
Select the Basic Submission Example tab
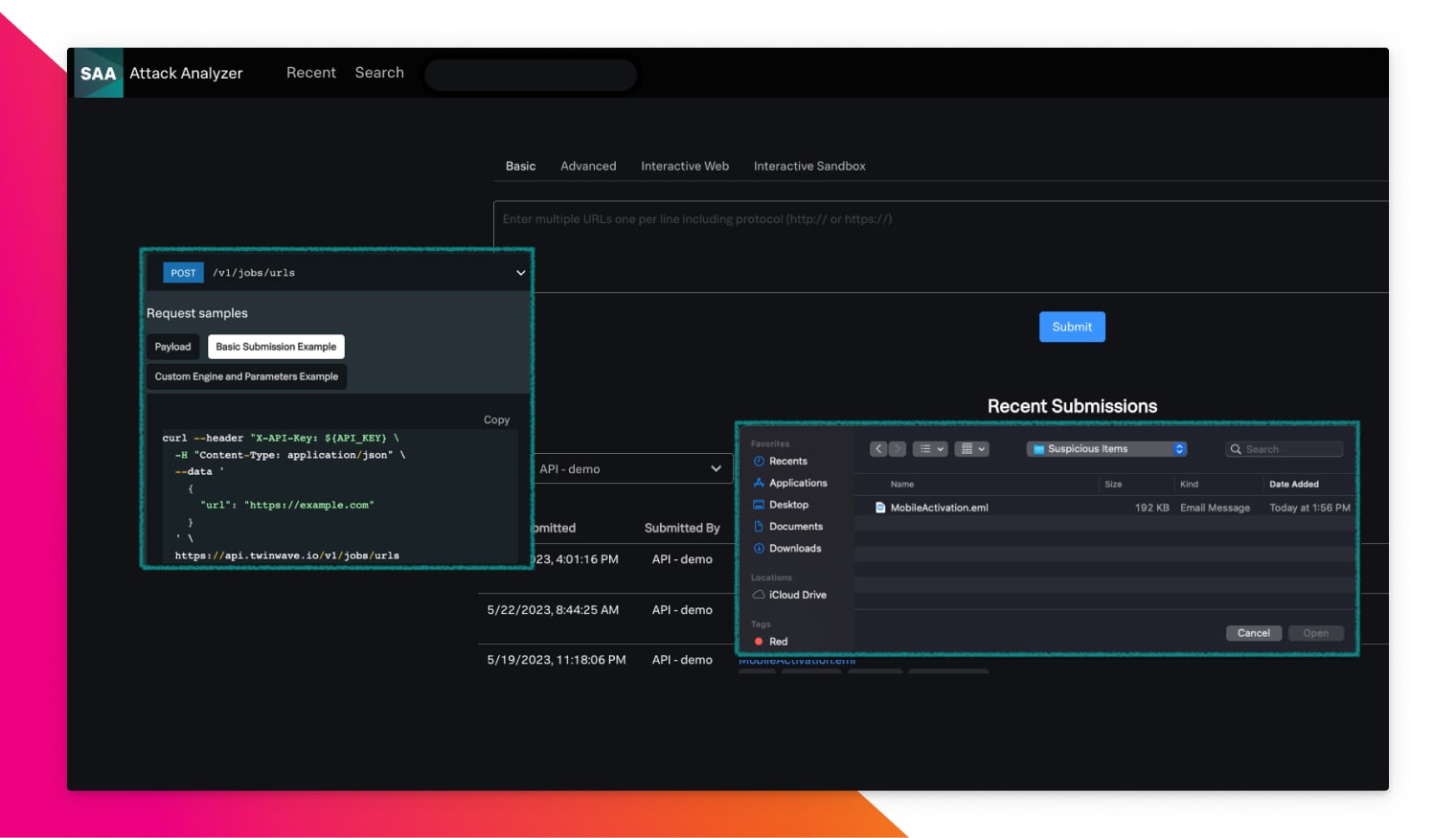coord(276,347)
